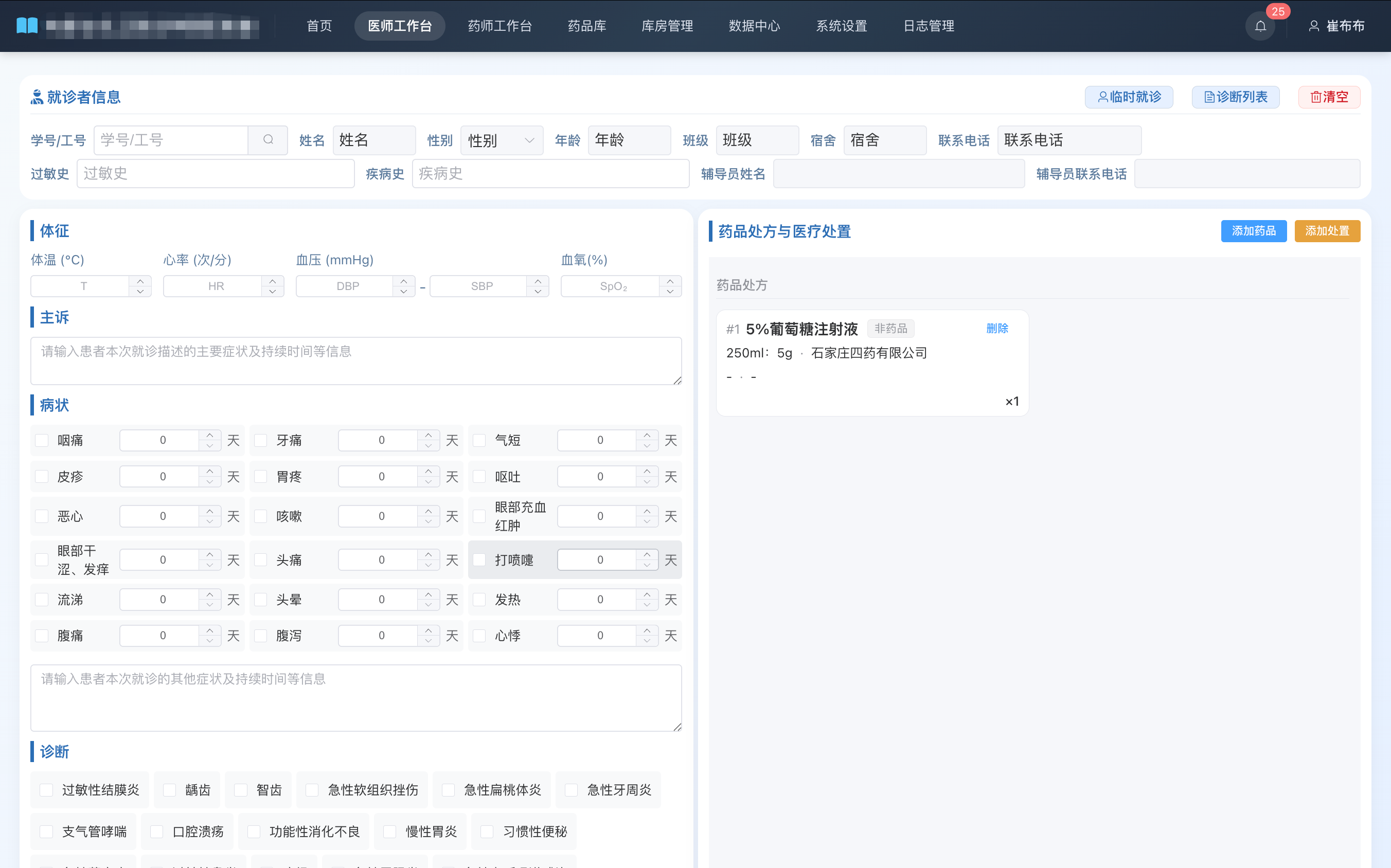The image size is (1391, 868).
Task: Check the 支气管哮喘 diagnosis checkbox
Action: pyautogui.click(x=46, y=831)
